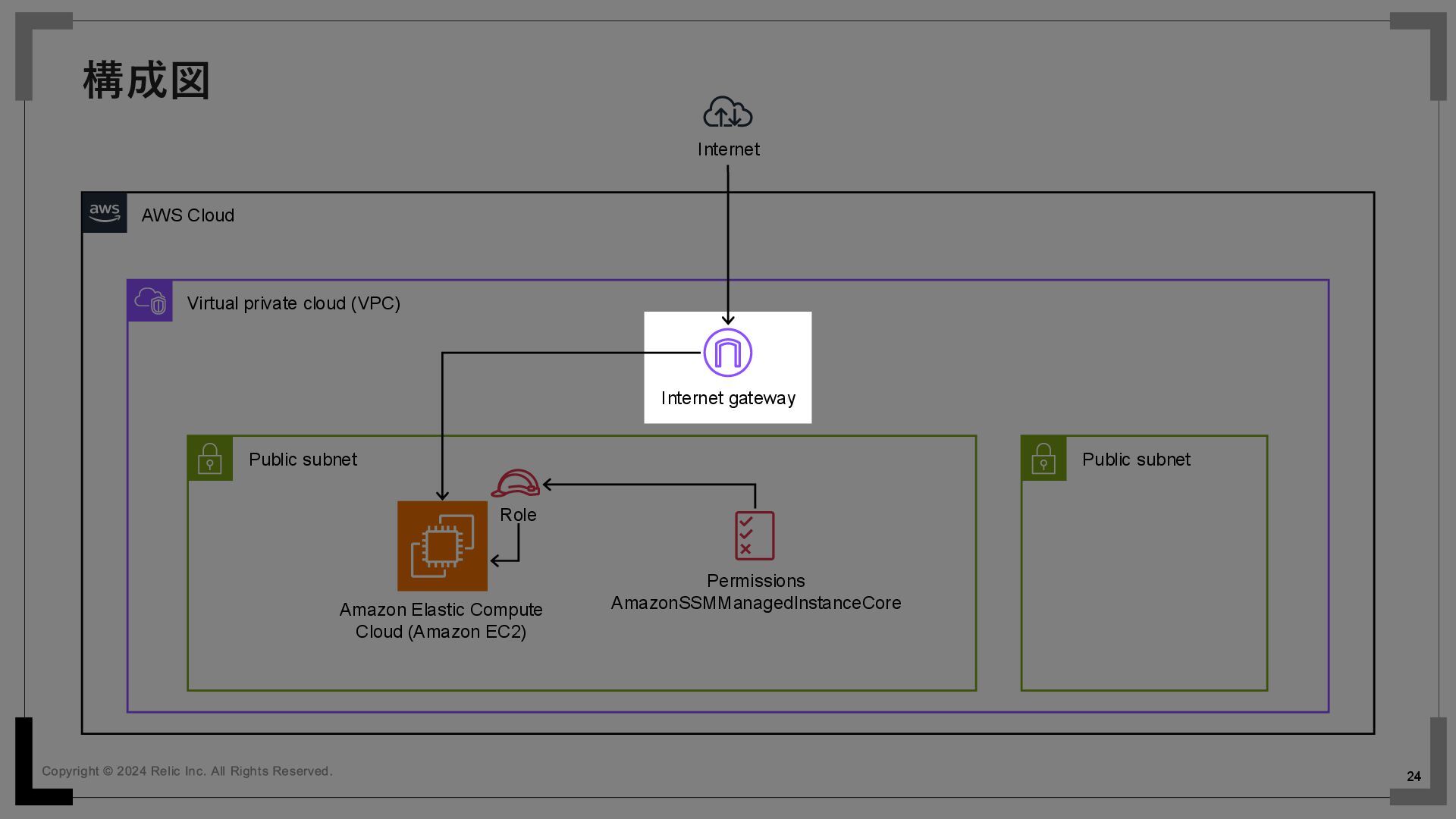1456x819 pixels.
Task: Click the Amazon EC2 orange chip icon
Action: pos(442,546)
